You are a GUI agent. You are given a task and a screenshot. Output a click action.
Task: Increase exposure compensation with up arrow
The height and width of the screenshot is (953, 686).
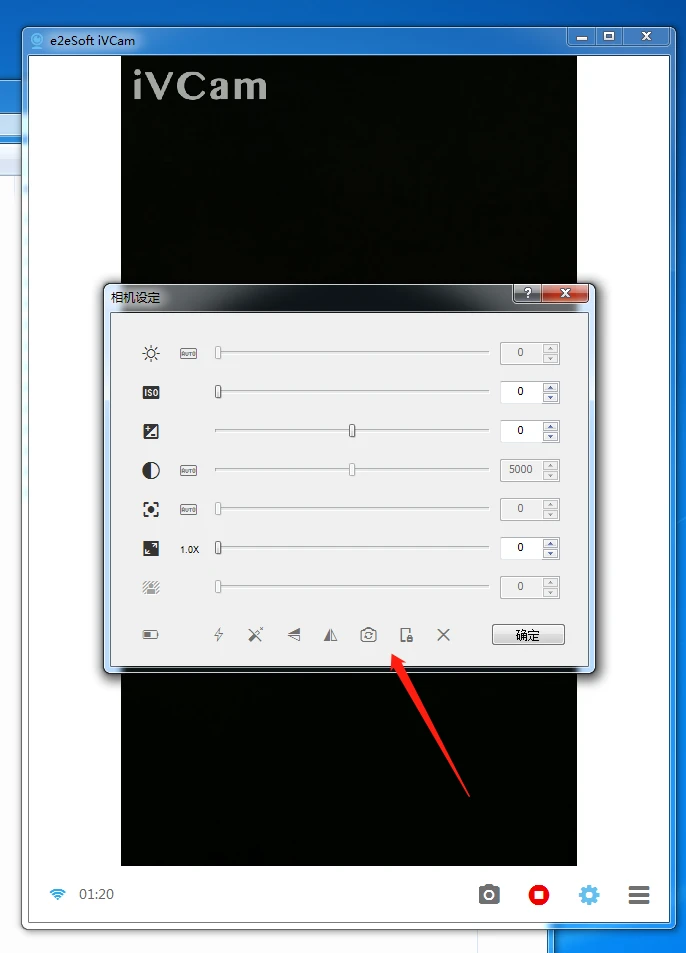pos(551,427)
